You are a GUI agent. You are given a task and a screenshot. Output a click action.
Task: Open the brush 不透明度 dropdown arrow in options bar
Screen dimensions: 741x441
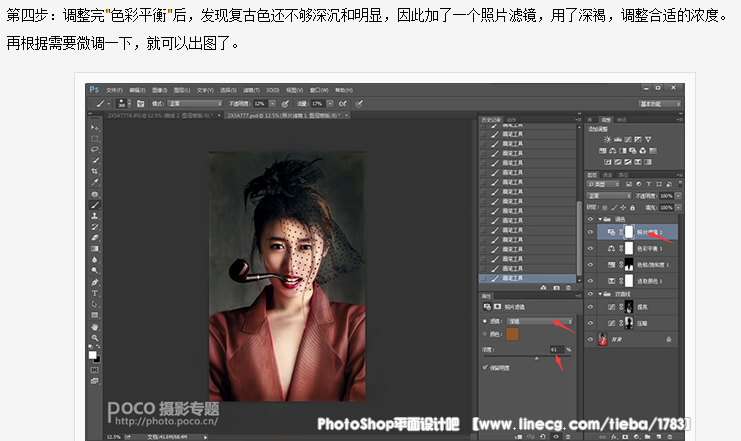[x=272, y=104]
